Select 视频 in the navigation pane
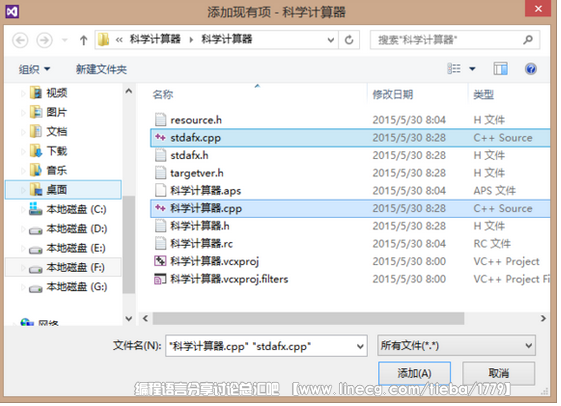This screenshot has width=561, height=406. (x=57, y=93)
